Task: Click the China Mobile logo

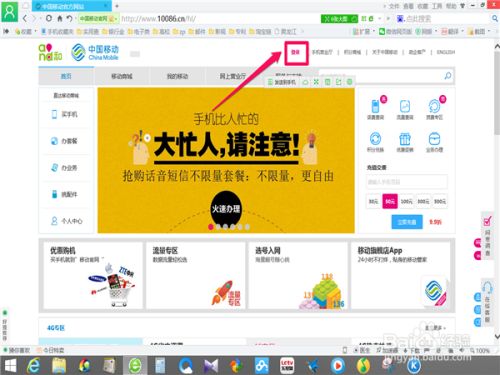Action: tap(95, 52)
